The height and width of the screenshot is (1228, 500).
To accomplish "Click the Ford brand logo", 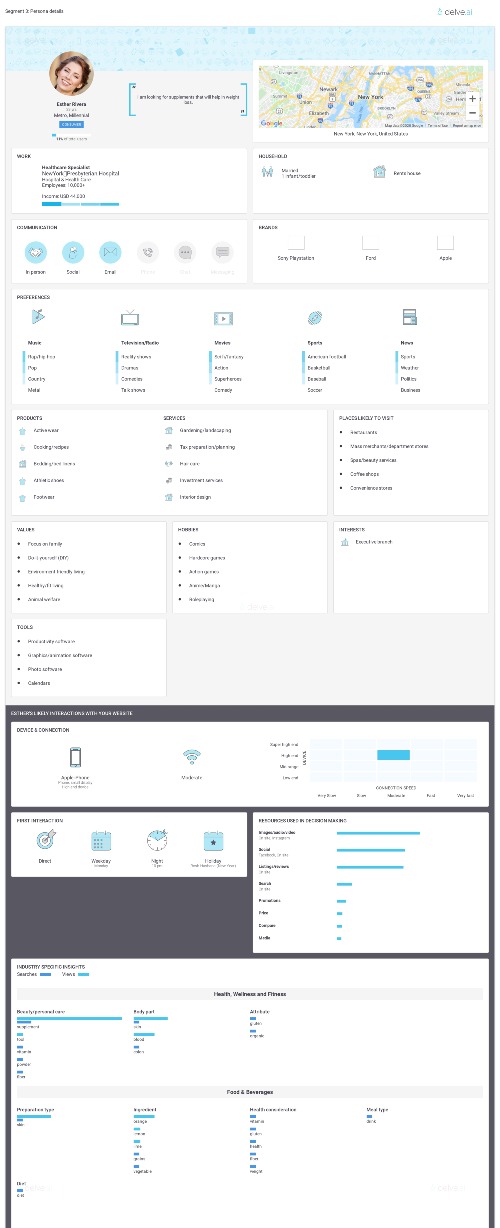I will [371, 242].
